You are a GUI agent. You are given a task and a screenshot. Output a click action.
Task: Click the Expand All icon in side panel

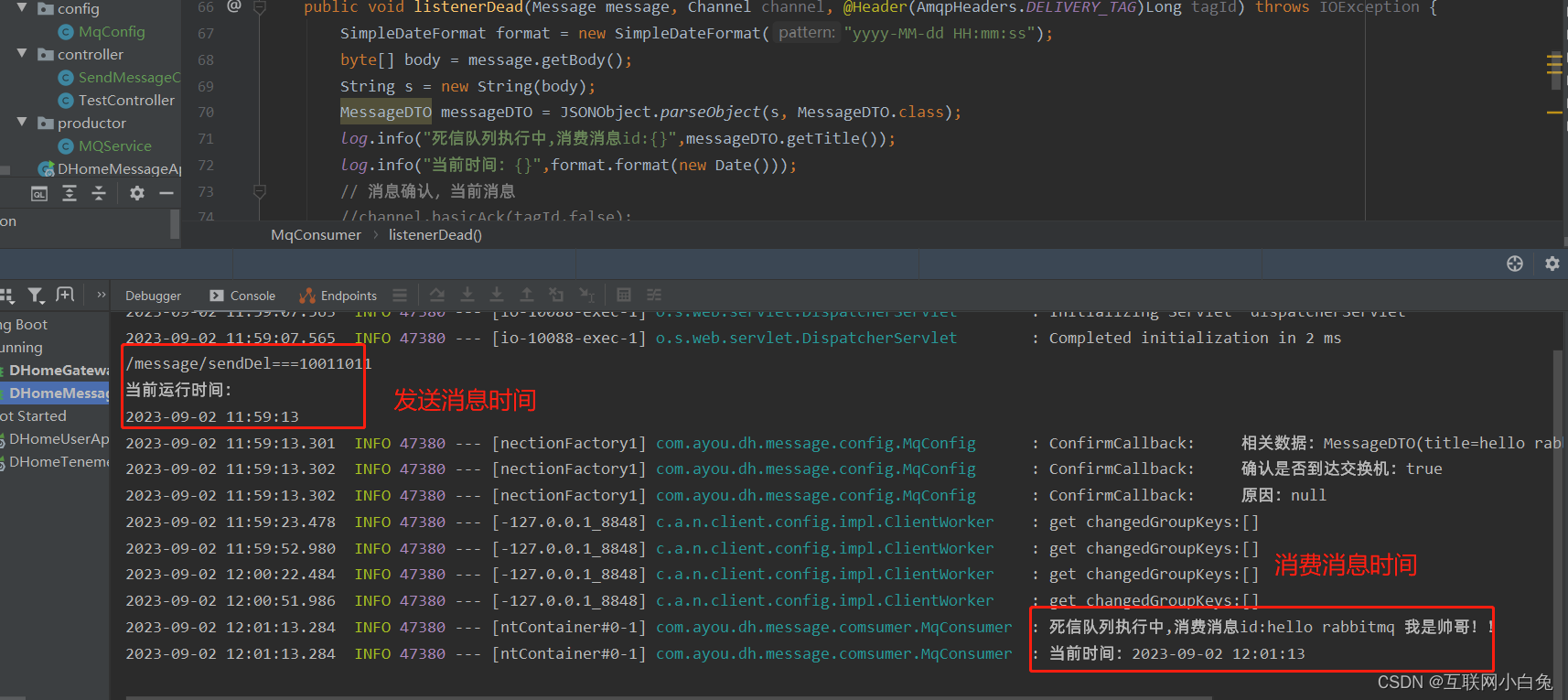(x=70, y=193)
